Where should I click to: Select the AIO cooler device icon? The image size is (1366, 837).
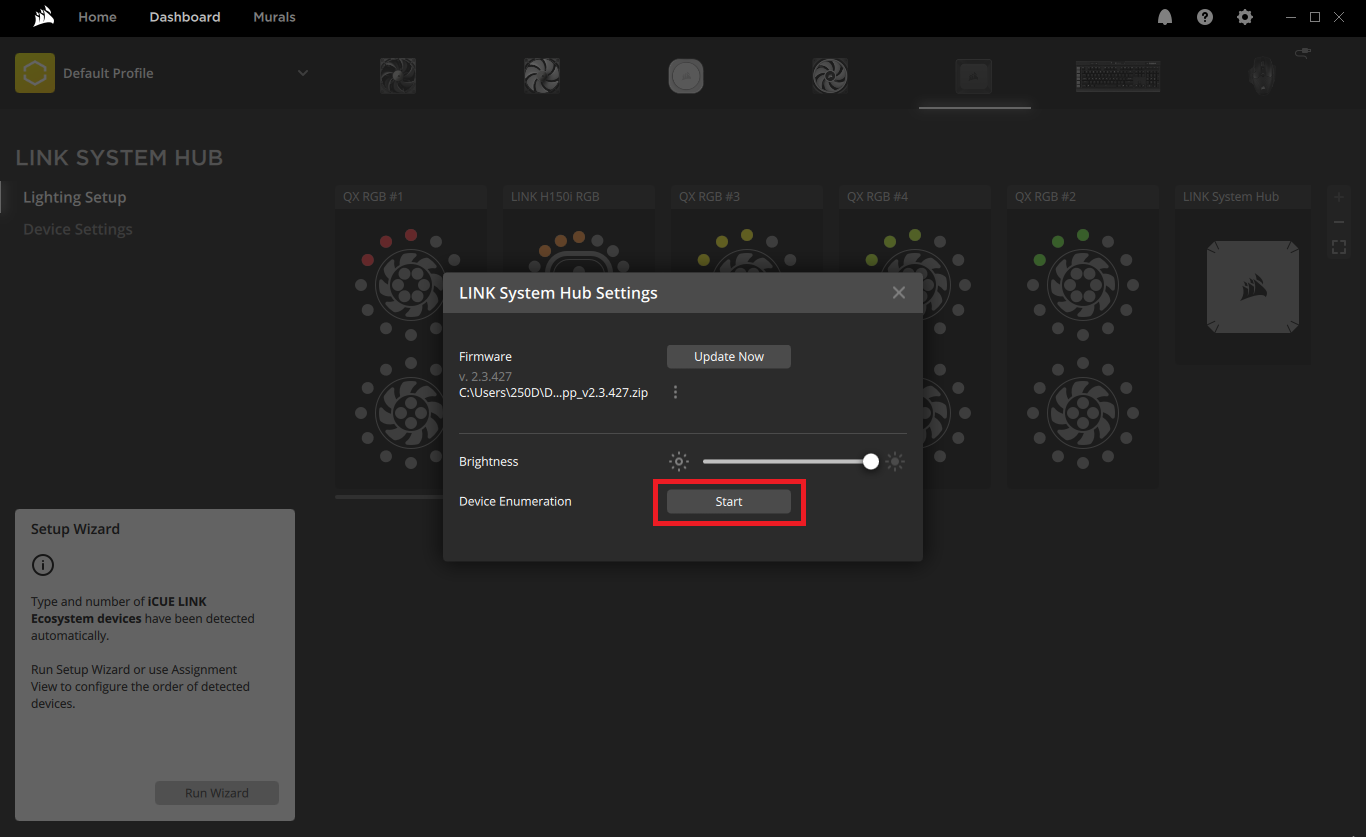685,75
